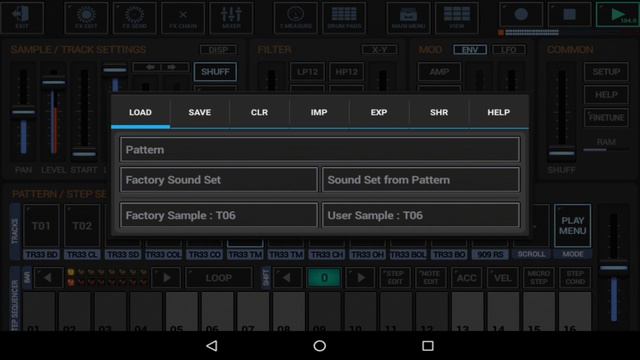640x360 pixels.
Task: Start recording with the record button
Action: [x=521, y=14]
